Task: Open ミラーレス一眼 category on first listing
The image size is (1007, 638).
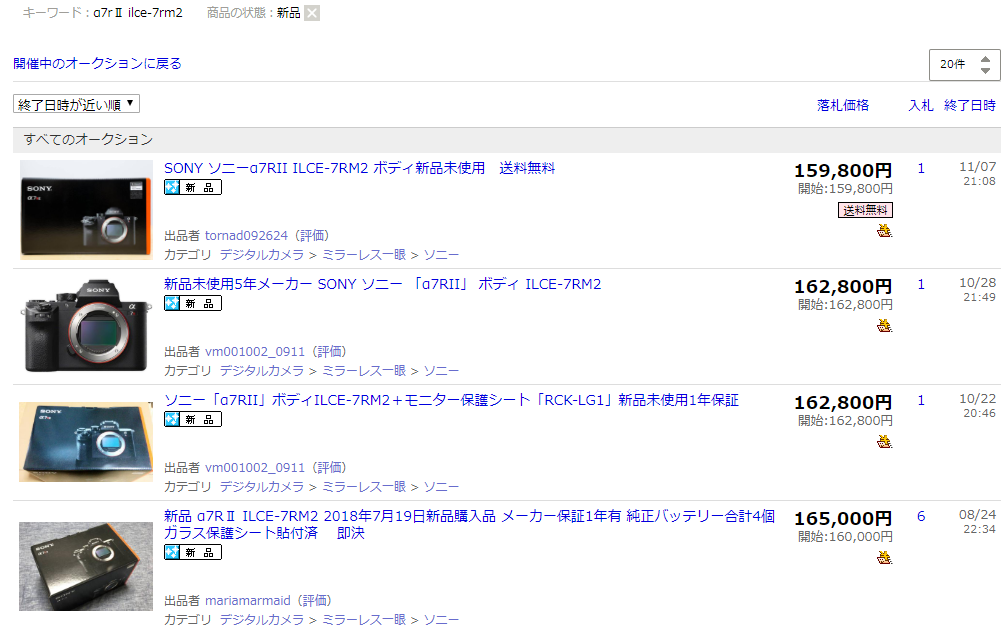Action: coord(363,255)
